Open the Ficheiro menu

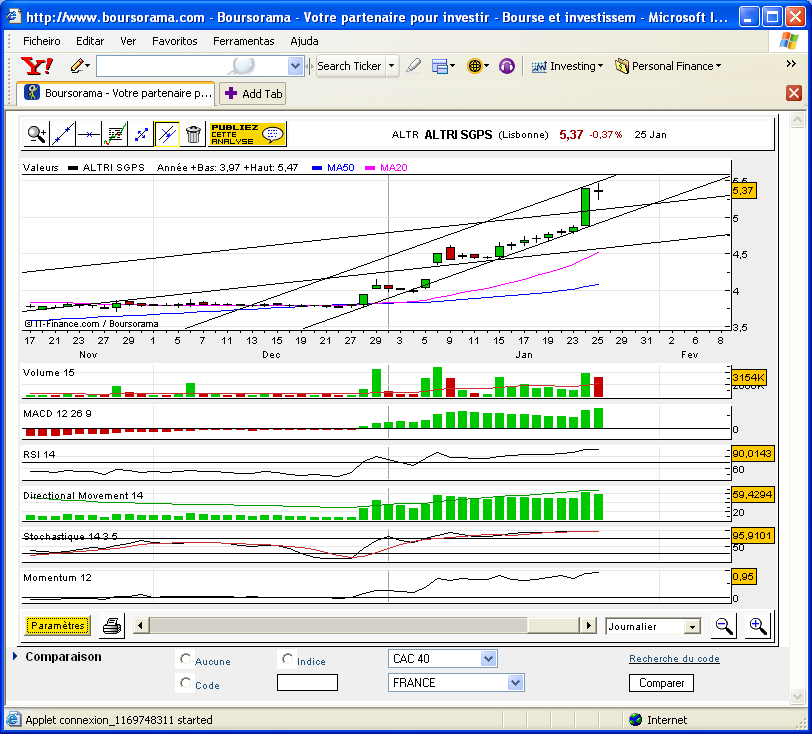point(41,41)
